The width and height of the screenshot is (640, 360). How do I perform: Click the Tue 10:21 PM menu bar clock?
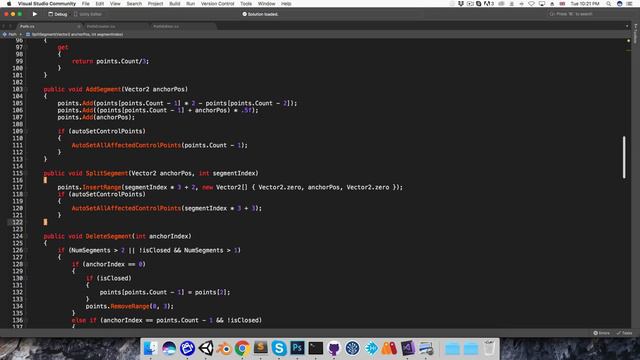pyautogui.click(x=584, y=3)
